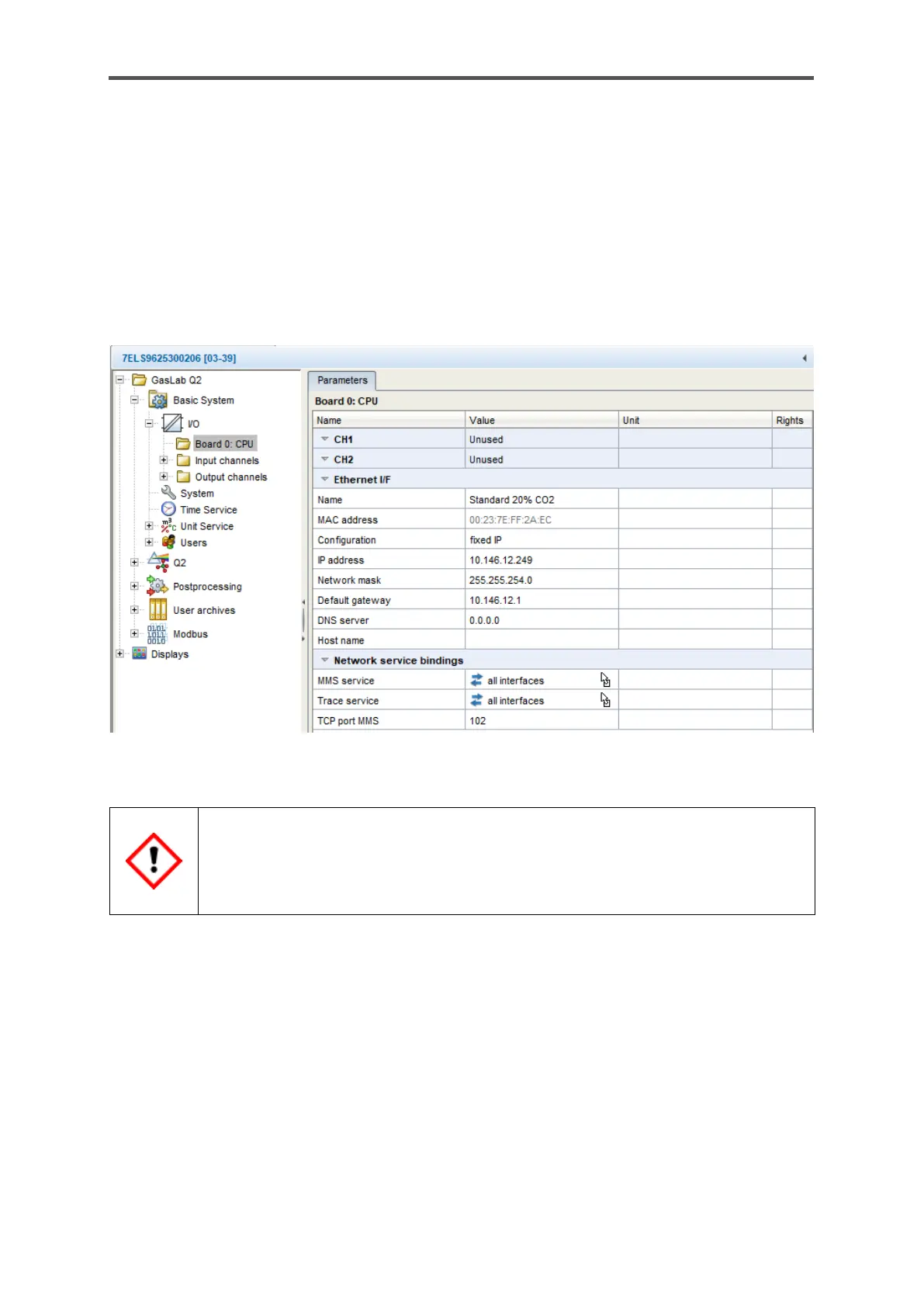This screenshot has height=1307, width=924.
Task: Collapse Network service bindings section
Action: tap(325, 660)
